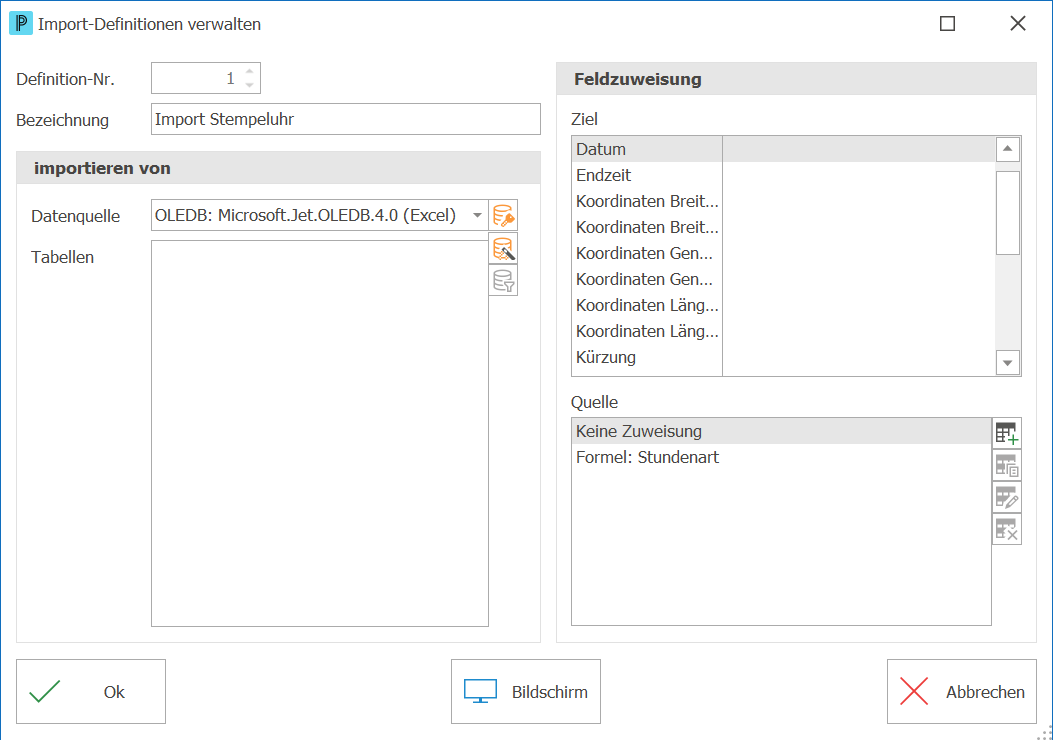Select Kürzung in the Ziel list

[783, 357]
